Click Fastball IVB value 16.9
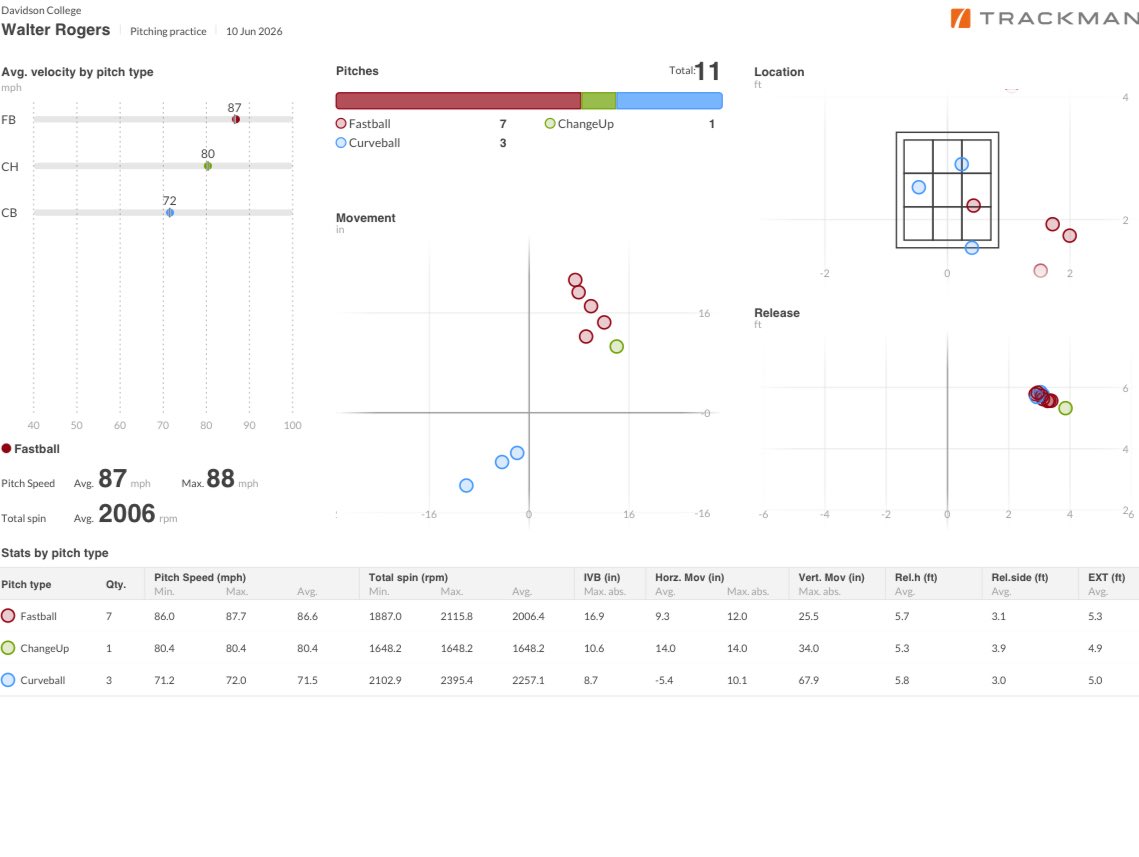Viewport: 1139px width, 857px height. (594, 616)
